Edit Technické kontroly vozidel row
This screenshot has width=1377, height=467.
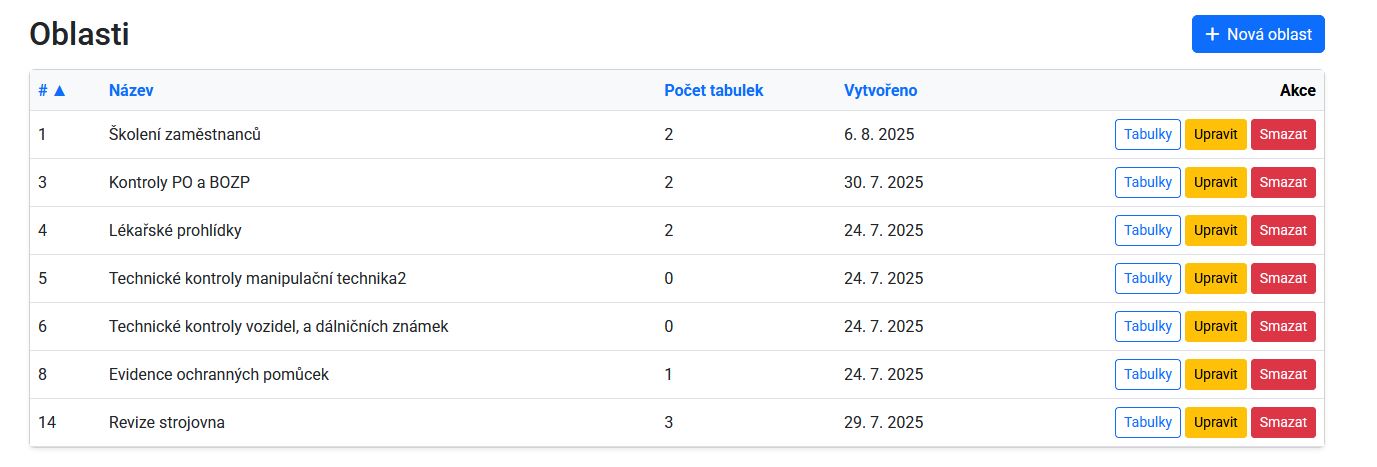pyautogui.click(x=1215, y=326)
